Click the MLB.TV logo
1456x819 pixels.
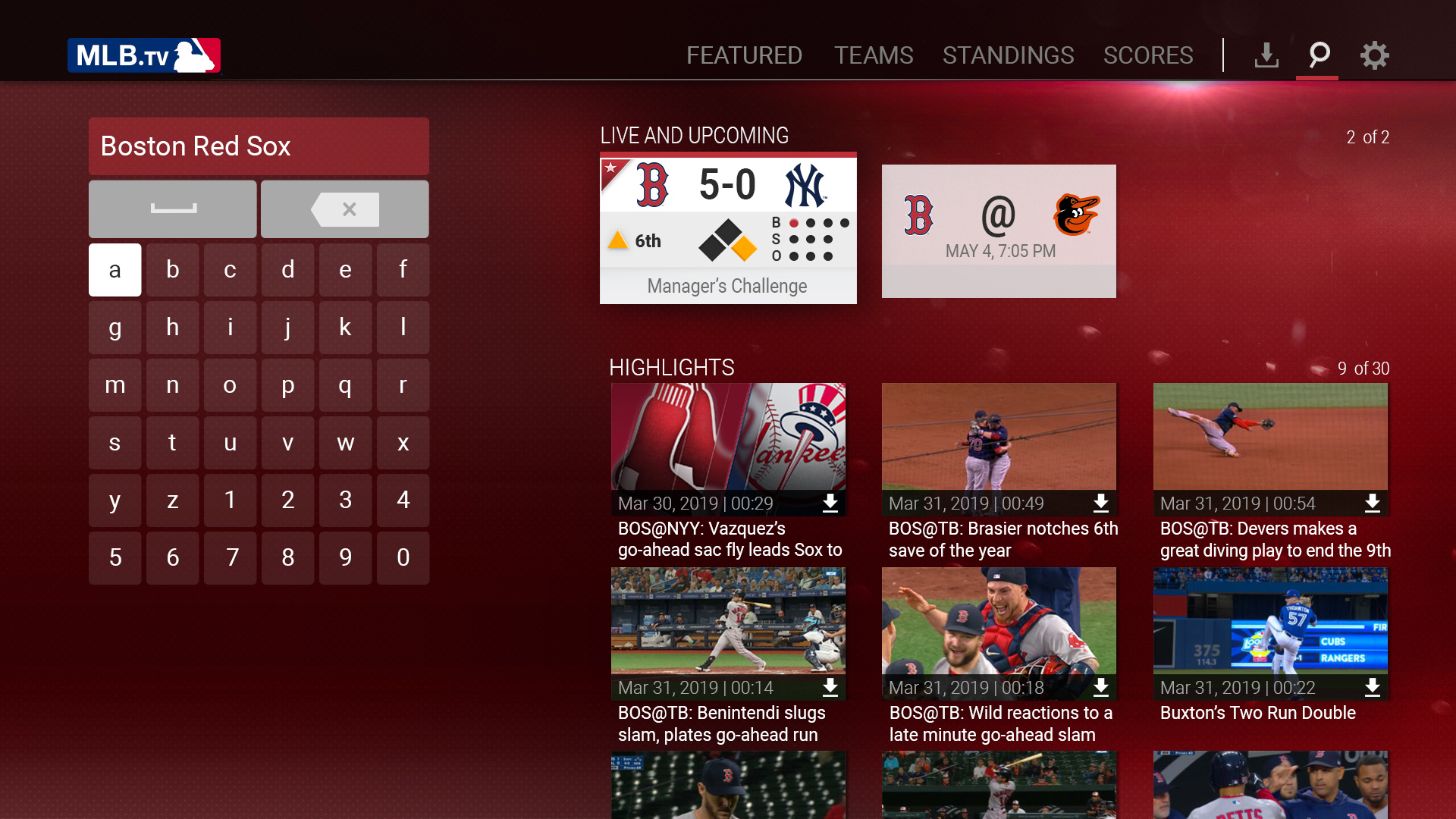pos(144,55)
